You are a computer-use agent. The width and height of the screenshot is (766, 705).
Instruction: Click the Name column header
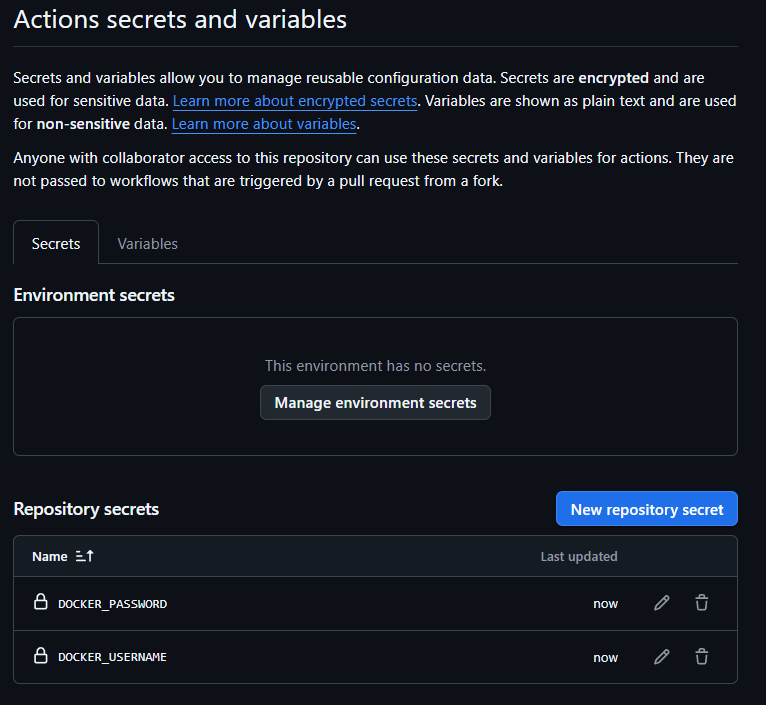point(50,556)
